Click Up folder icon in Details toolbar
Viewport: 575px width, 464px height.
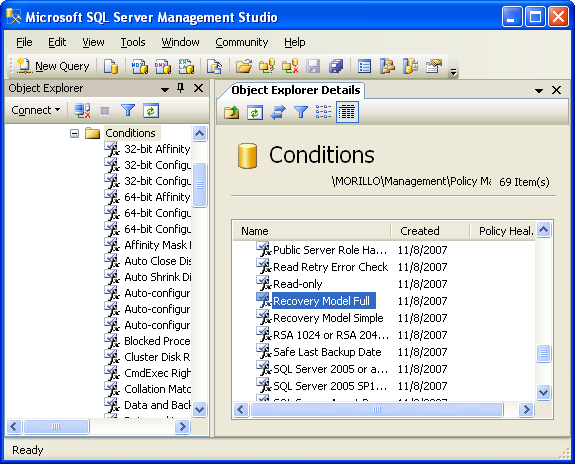click(232, 112)
